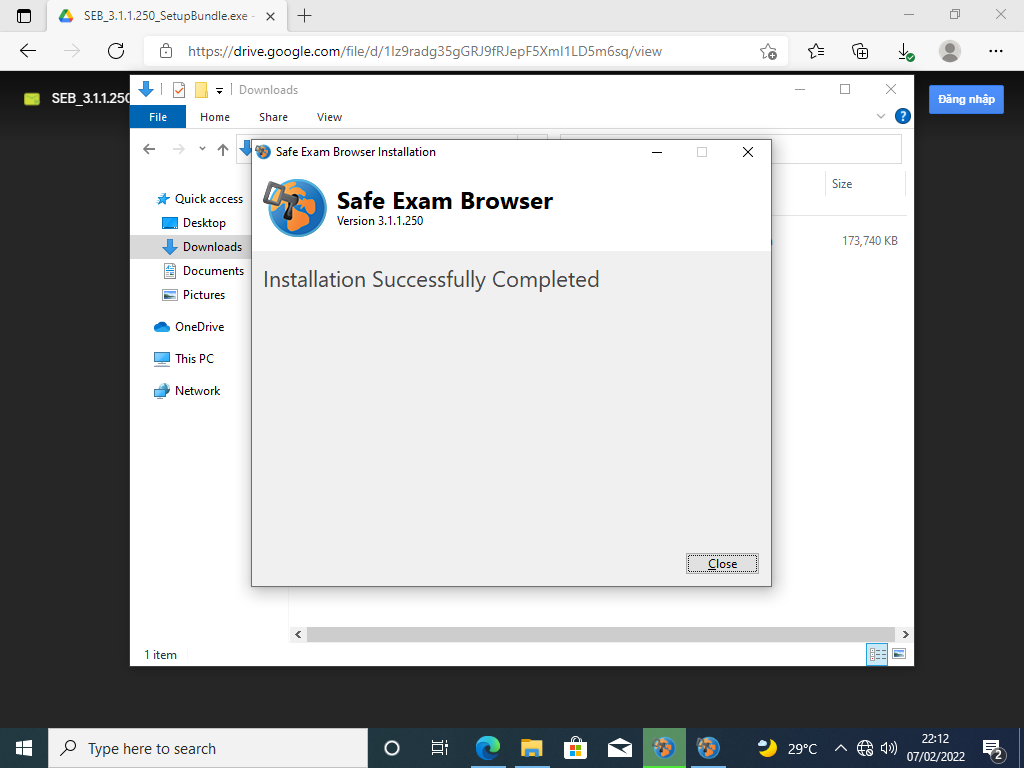Close the Safe Exam Browser installer

pos(722,563)
